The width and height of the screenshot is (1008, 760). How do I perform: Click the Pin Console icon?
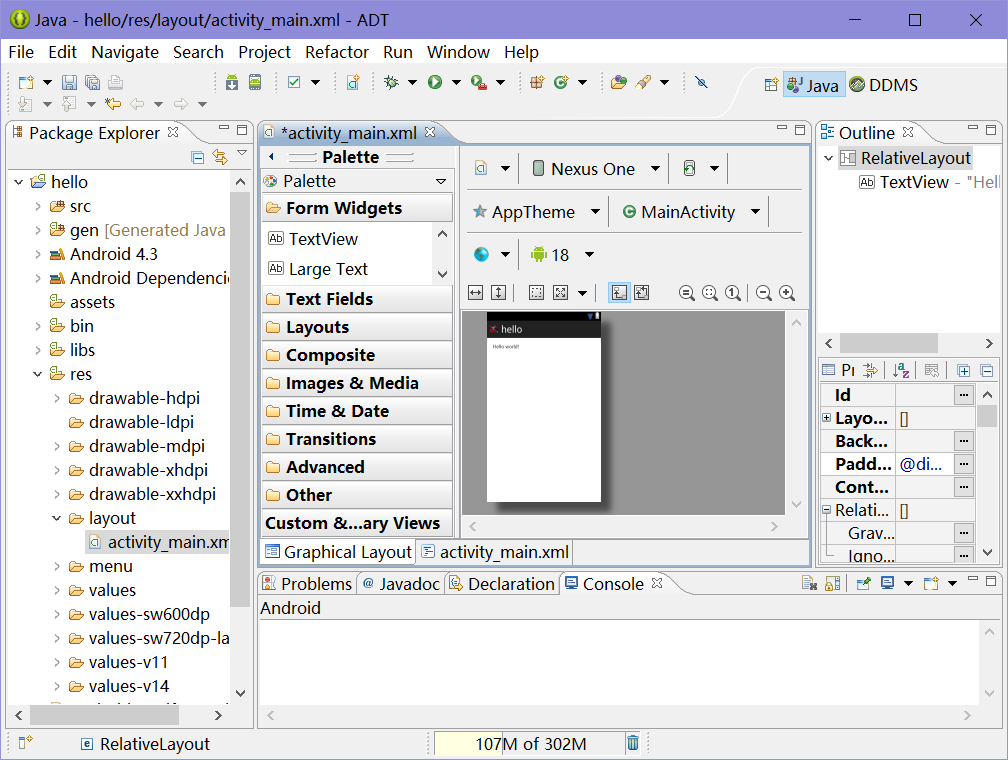[863, 583]
